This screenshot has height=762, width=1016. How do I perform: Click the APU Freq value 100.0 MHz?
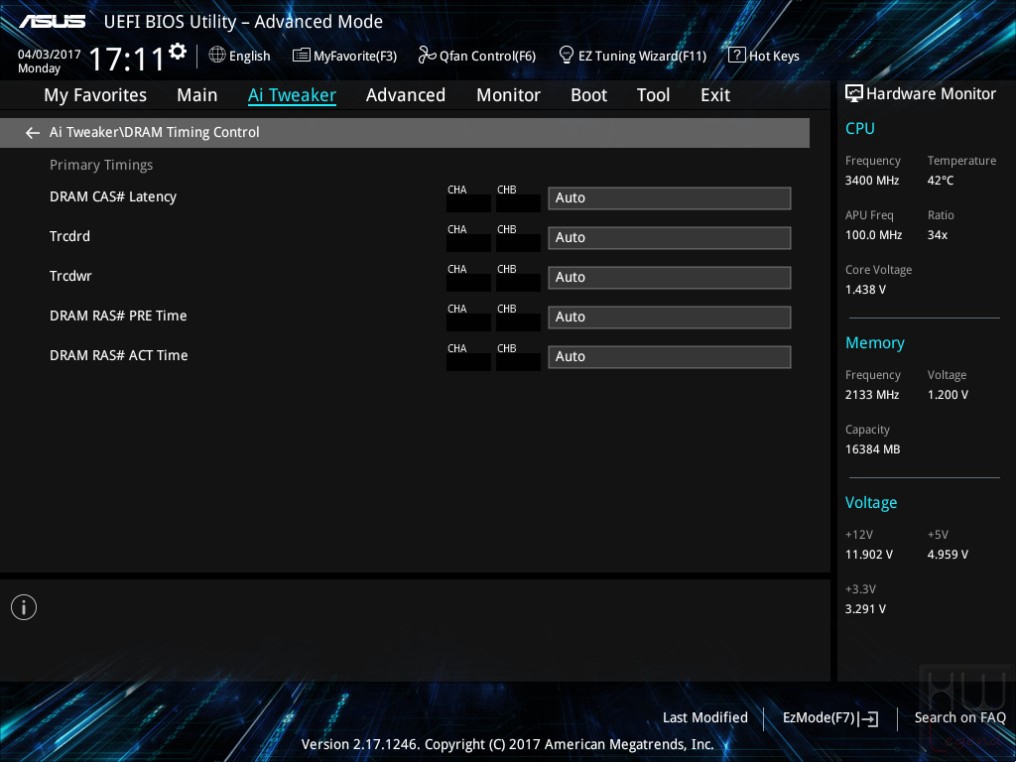click(x=873, y=235)
